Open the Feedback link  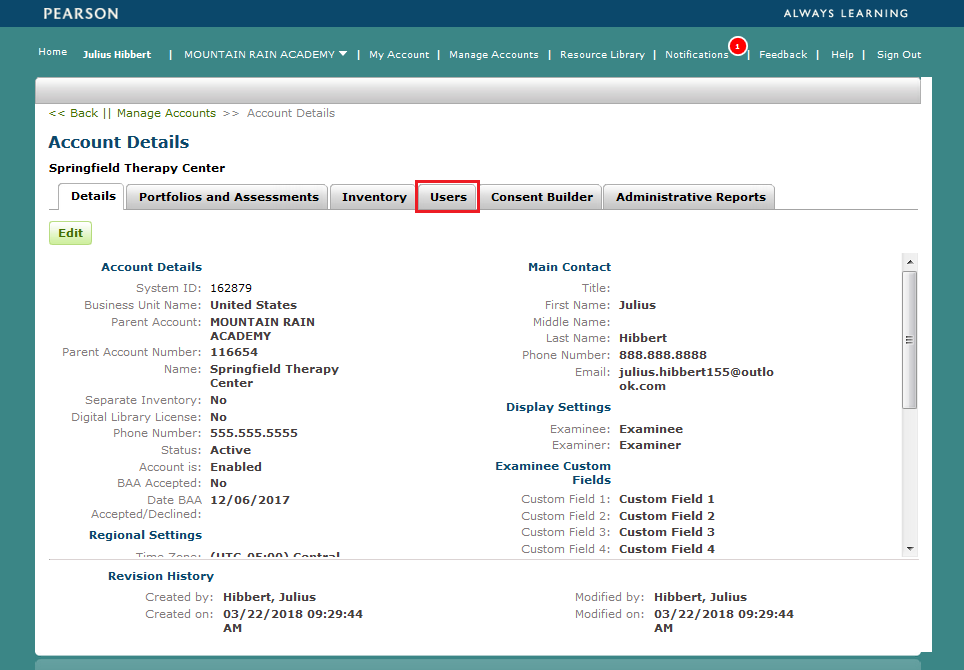[x=782, y=55]
